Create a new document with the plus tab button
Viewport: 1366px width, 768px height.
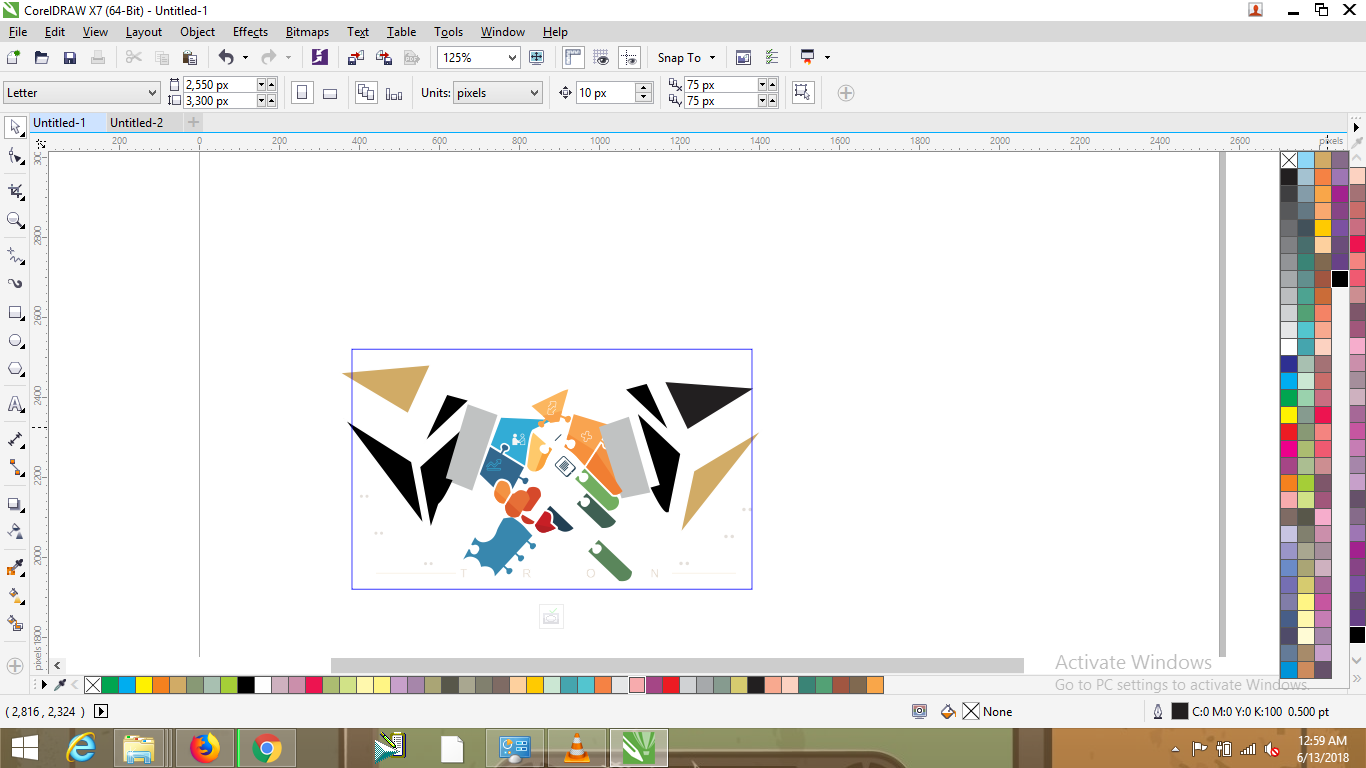pos(192,122)
